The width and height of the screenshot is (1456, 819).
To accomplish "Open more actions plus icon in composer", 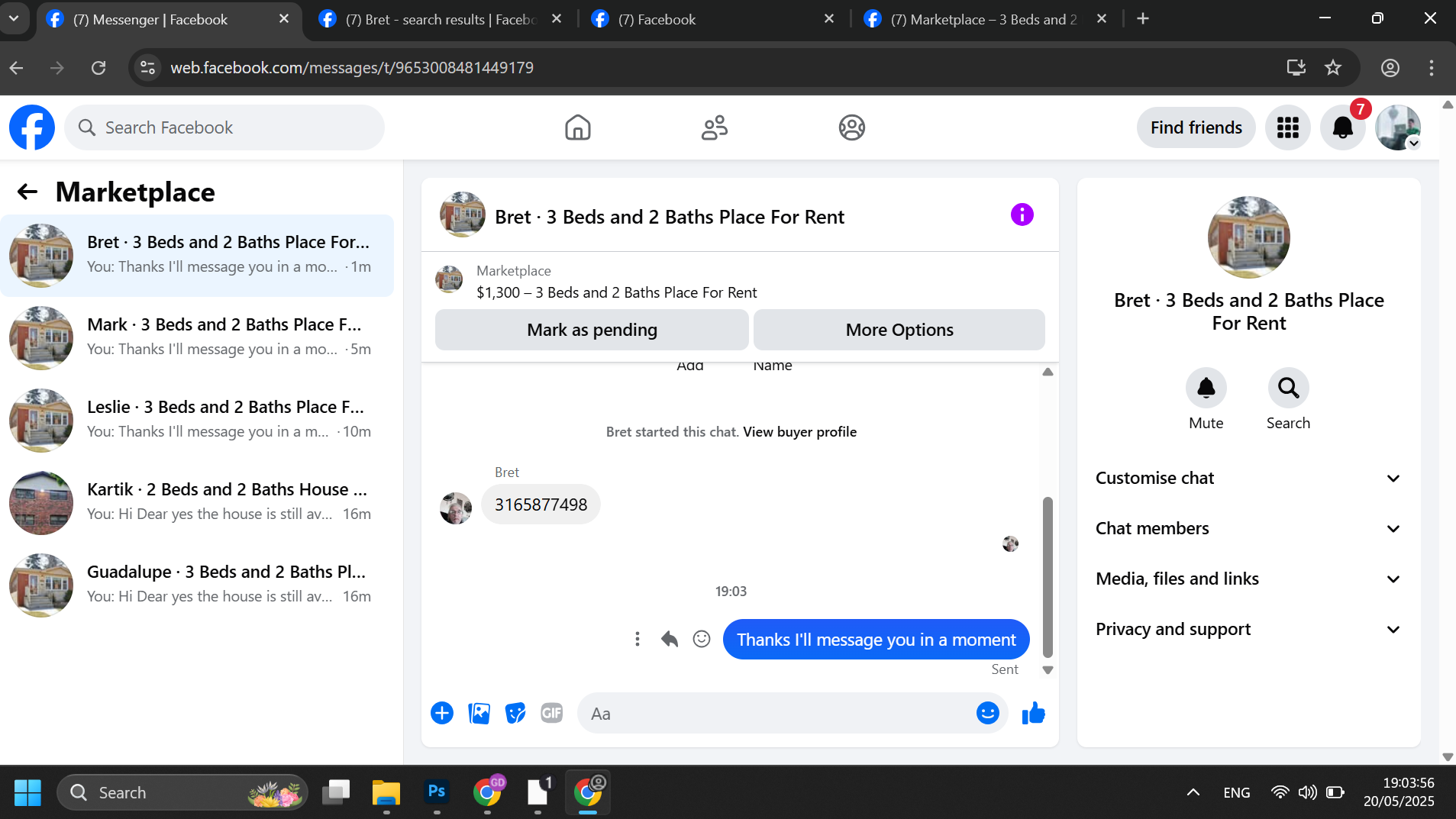I will click(x=442, y=713).
